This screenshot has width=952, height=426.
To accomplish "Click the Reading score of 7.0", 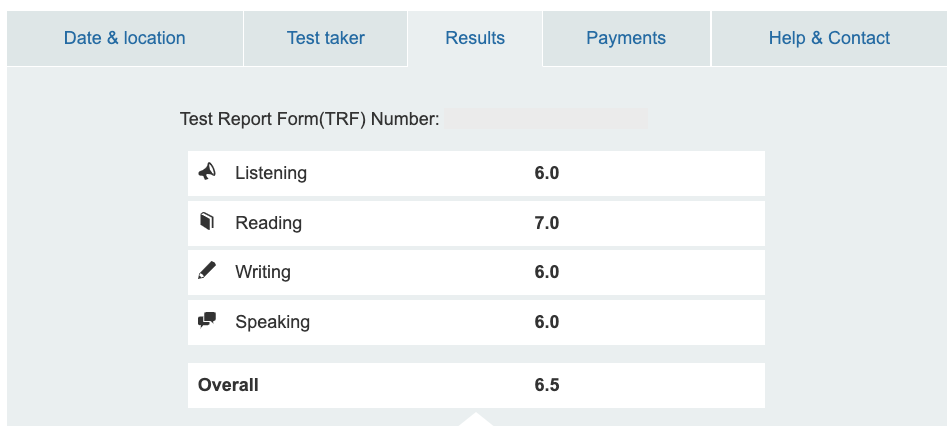I will (x=546, y=223).
